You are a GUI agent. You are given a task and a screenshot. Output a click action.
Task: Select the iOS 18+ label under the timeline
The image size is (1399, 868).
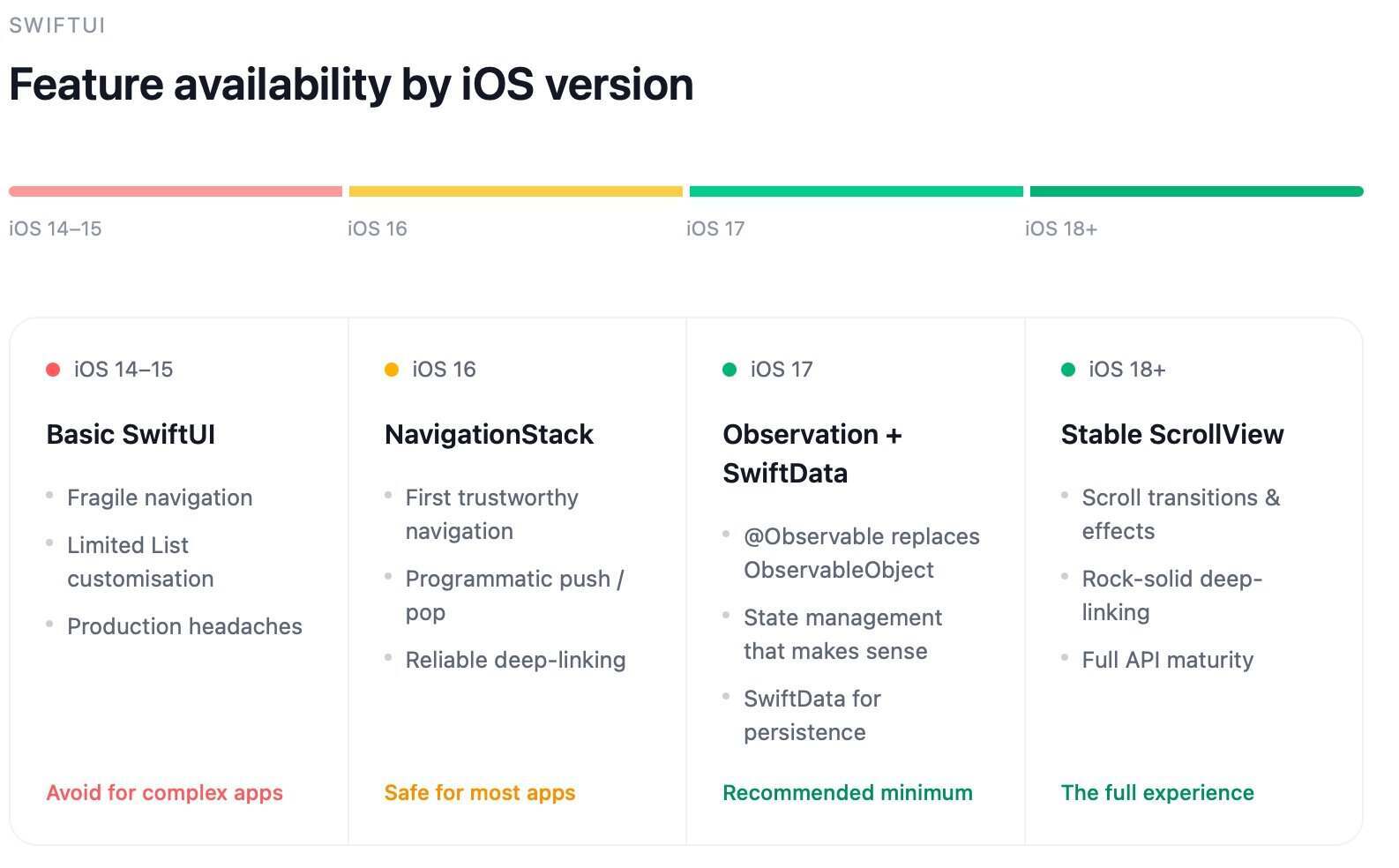click(1061, 229)
